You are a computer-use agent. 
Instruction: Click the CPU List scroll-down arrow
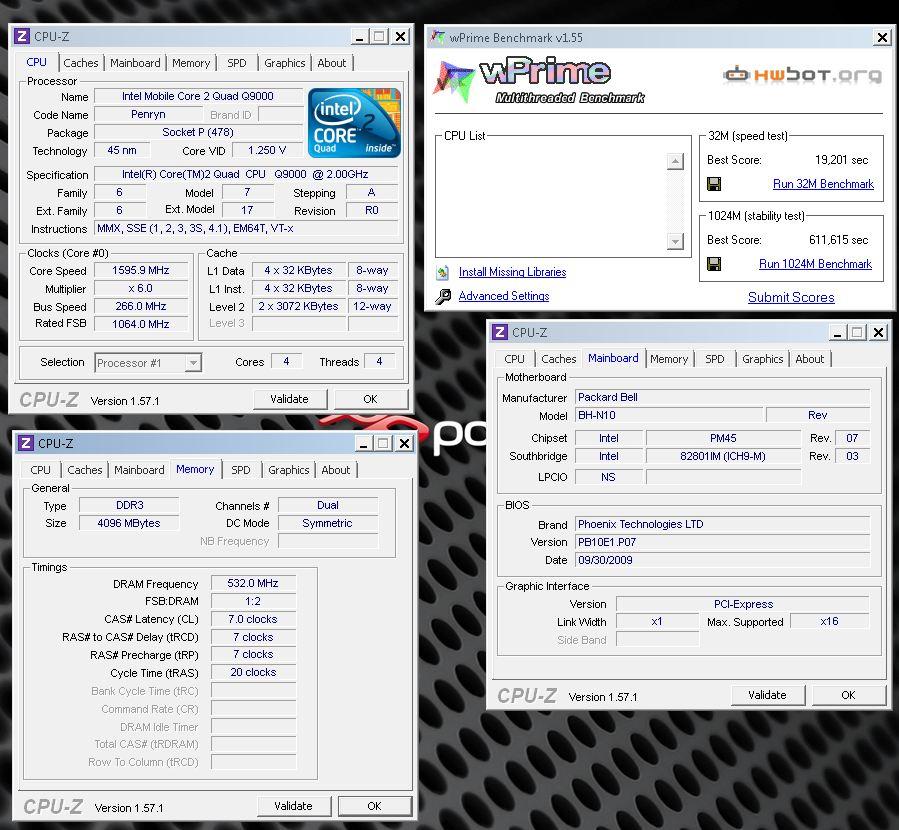(675, 241)
